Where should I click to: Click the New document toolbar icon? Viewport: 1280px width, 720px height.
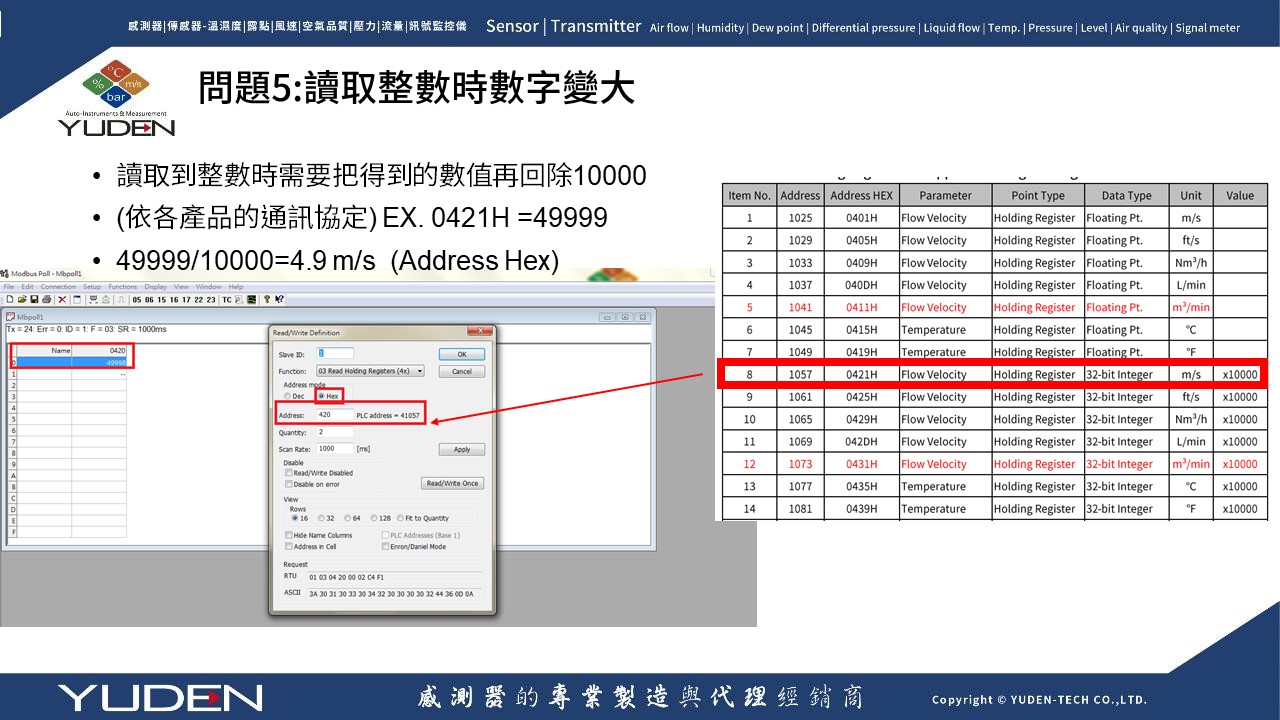click(9, 299)
